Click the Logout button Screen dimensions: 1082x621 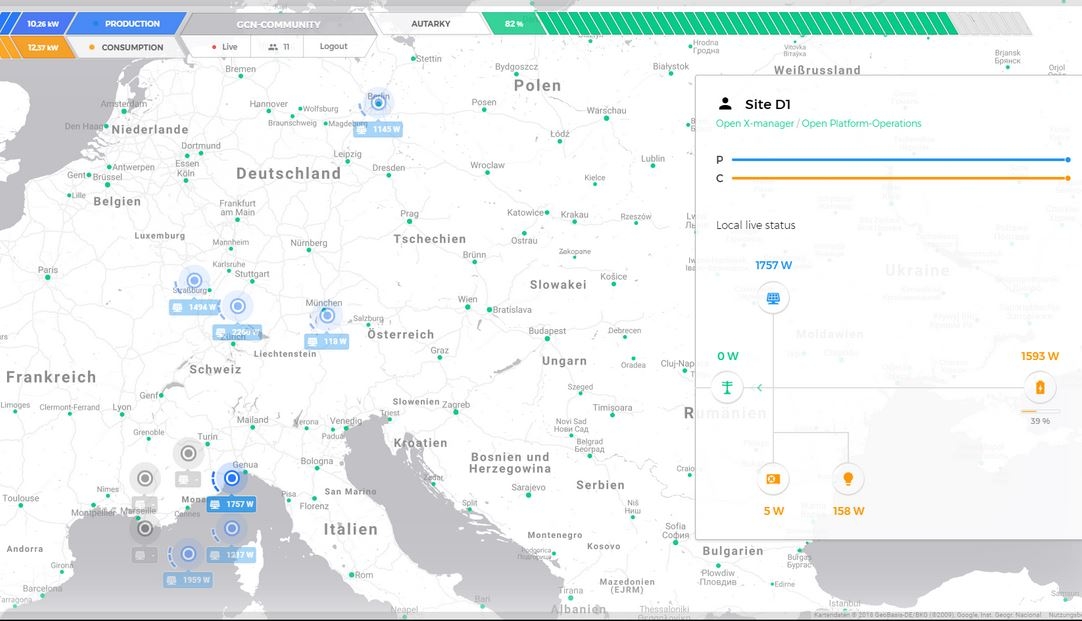(333, 46)
